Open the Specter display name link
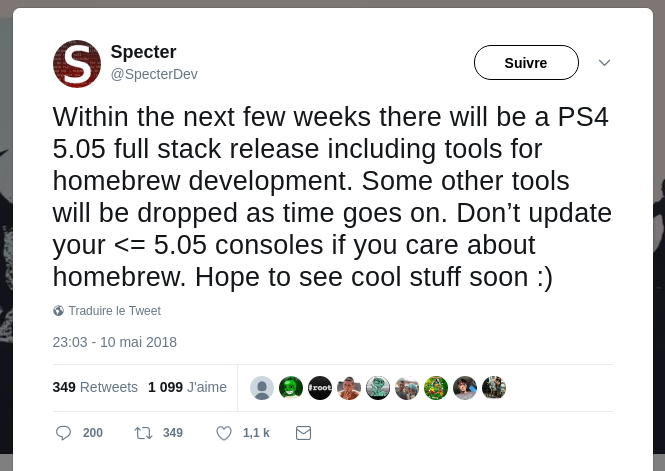 [143, 52]
